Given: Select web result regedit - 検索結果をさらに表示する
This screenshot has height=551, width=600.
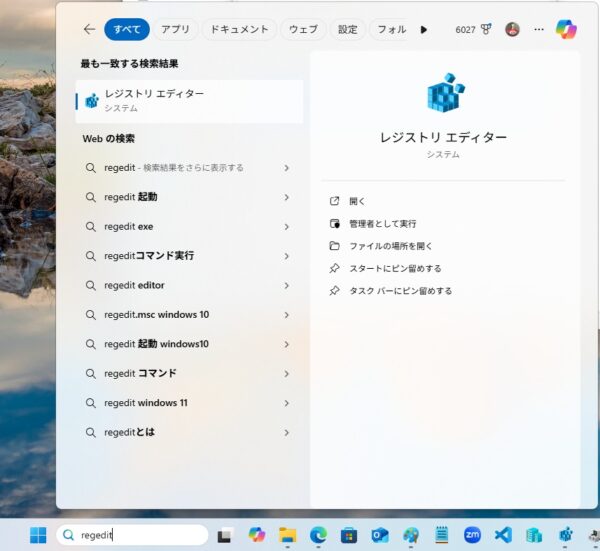Looking at the screenshot, I should (x=188, y=168).
